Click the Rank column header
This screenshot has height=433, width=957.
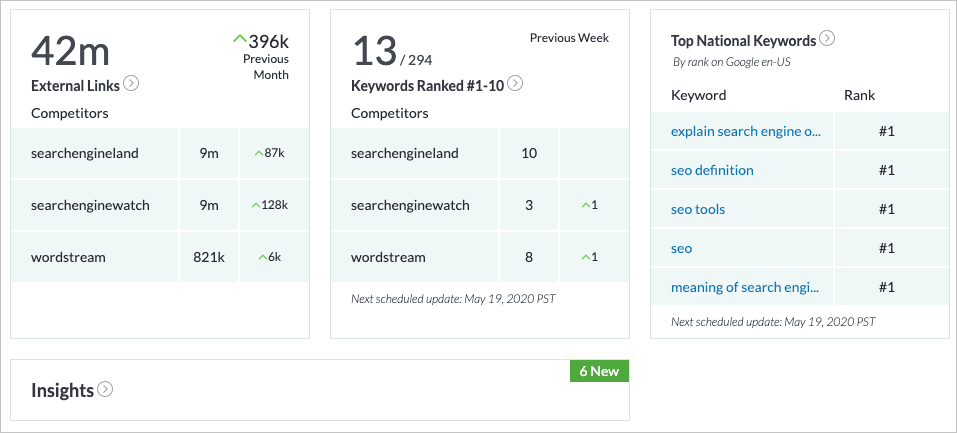coord(859,95)
